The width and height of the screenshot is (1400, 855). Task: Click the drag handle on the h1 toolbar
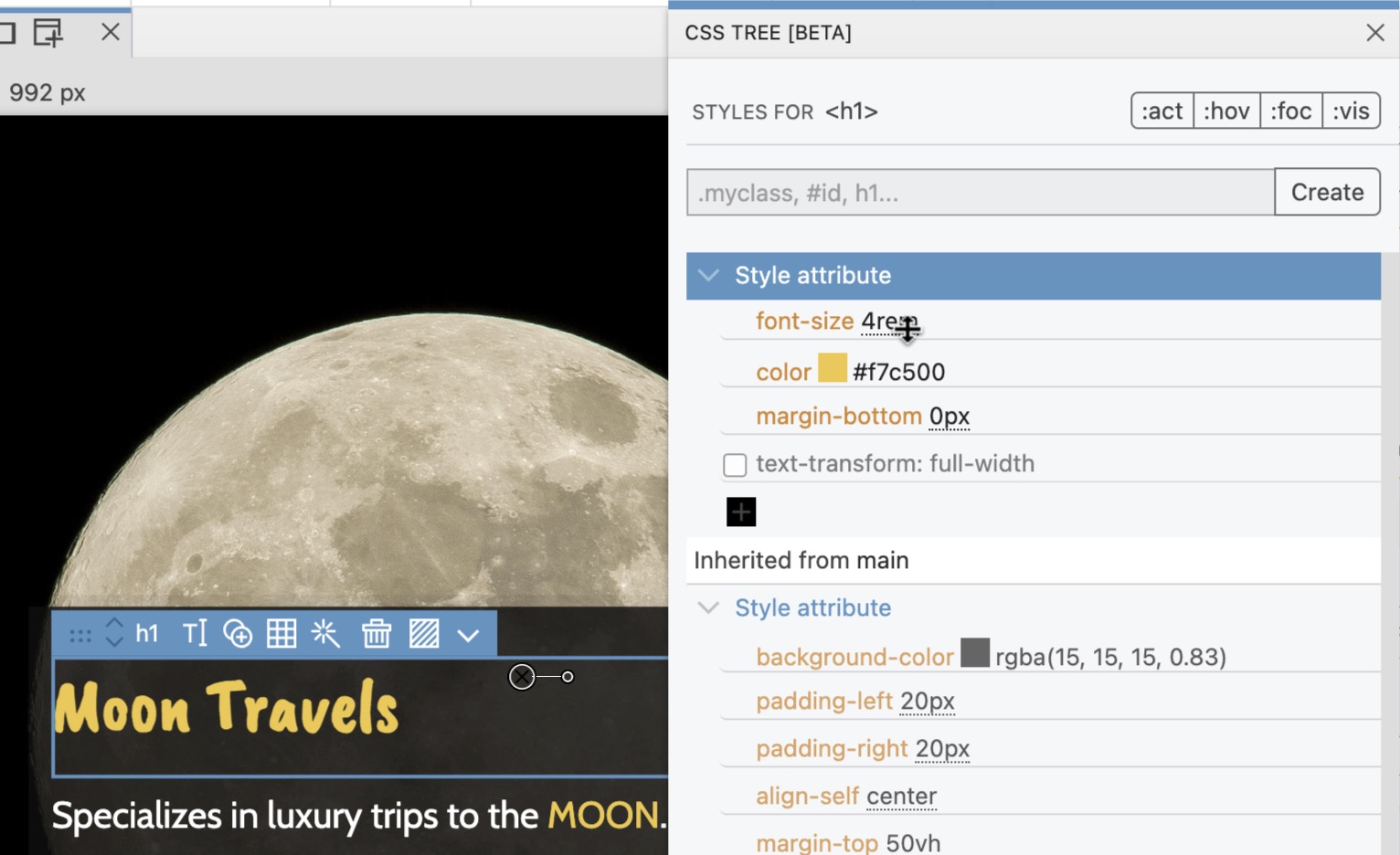click(80, 635)
